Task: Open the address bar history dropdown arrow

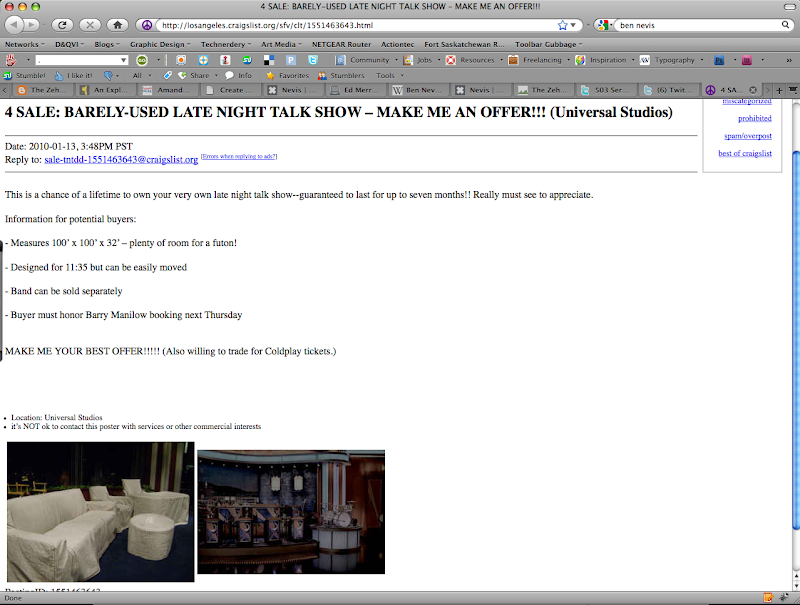Action: coord(573,25)
